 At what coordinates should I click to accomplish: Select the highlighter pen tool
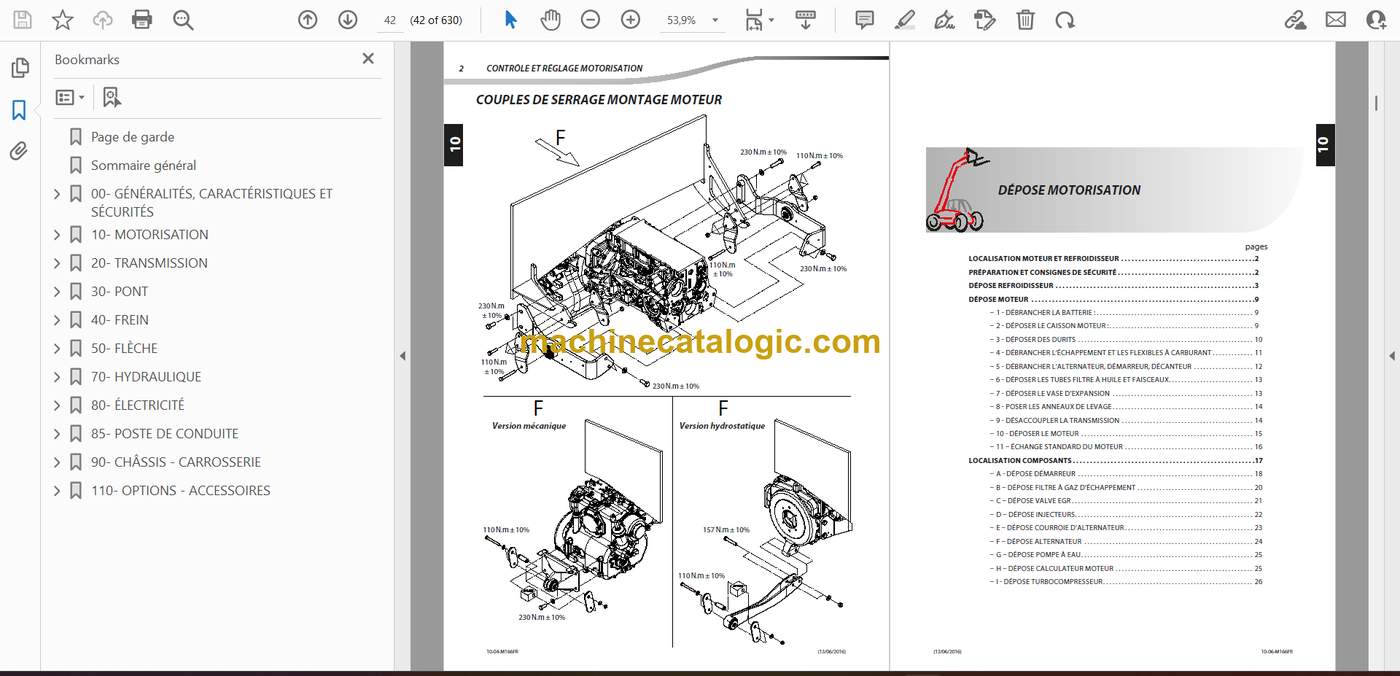904,19
